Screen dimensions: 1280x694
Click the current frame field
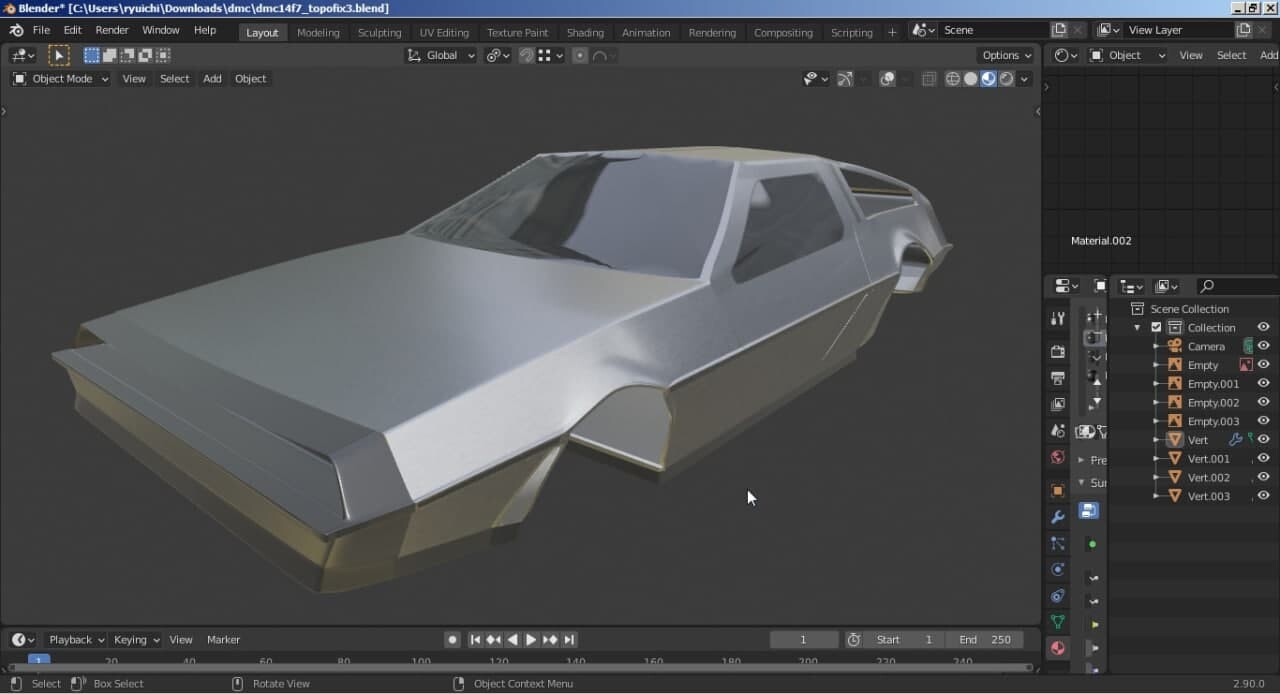click(803, 640)
